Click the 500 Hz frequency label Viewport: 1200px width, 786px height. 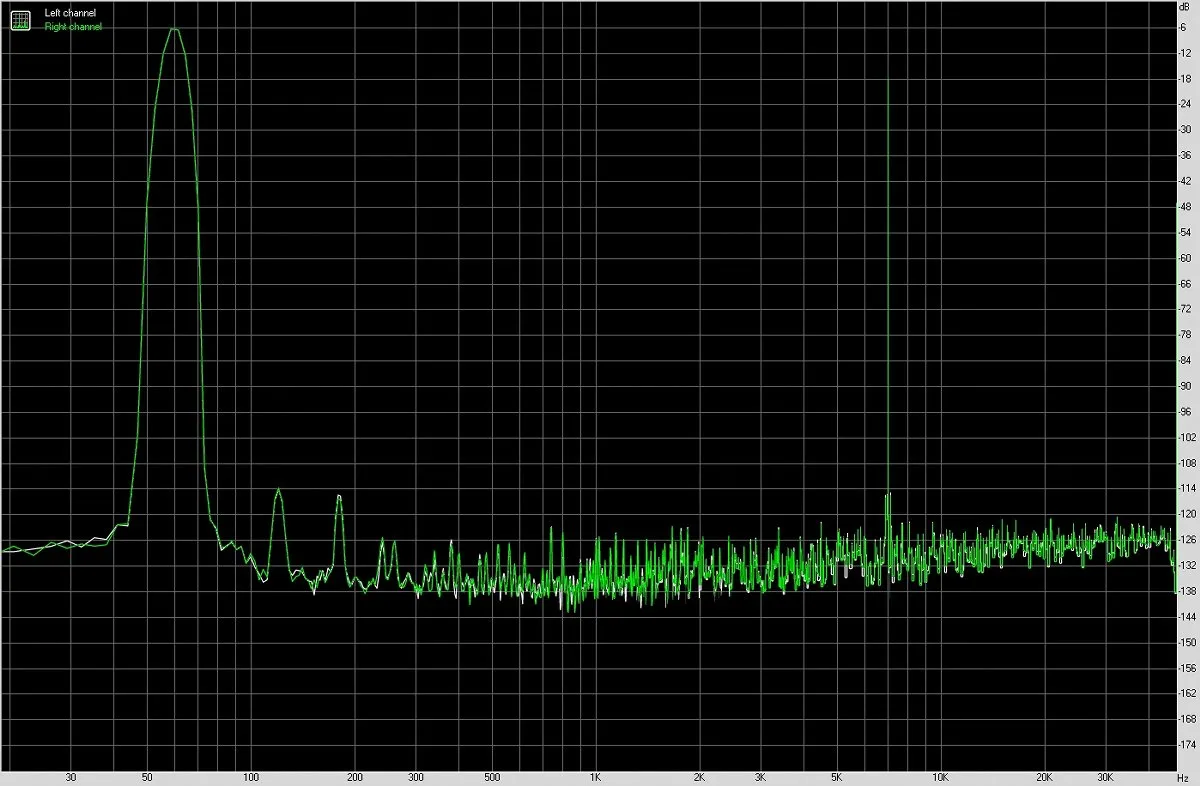491,777
